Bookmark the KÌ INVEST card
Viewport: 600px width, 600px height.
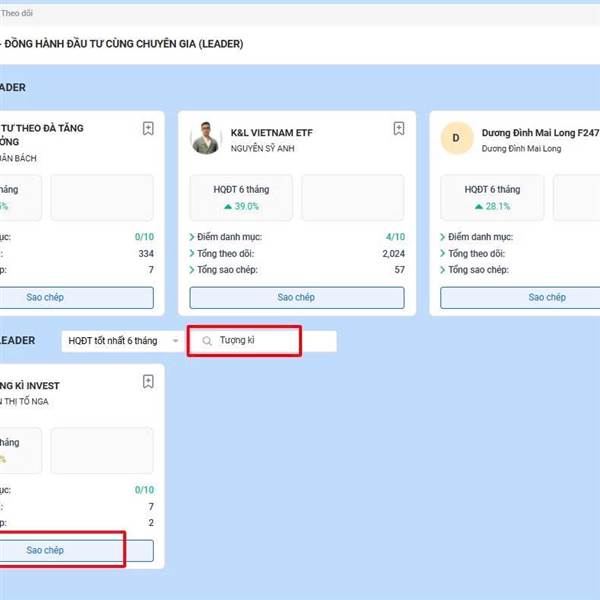click(148, 382)
